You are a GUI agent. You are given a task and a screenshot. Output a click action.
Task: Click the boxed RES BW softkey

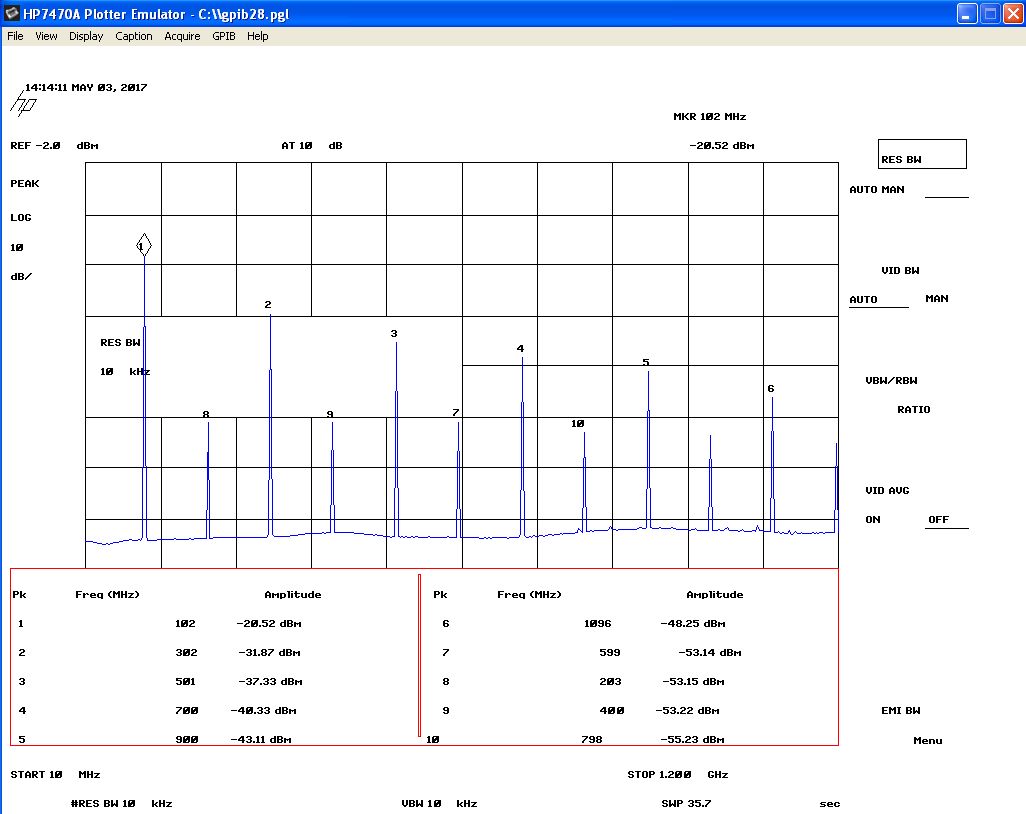[921, 155]
